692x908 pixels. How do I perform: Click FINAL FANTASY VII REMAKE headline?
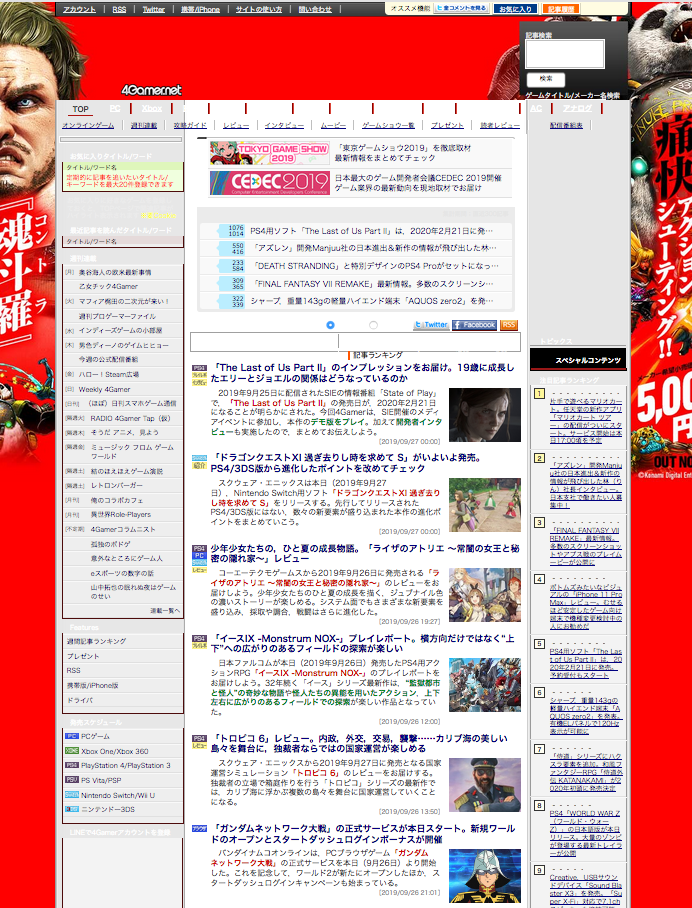pos(372,284)
